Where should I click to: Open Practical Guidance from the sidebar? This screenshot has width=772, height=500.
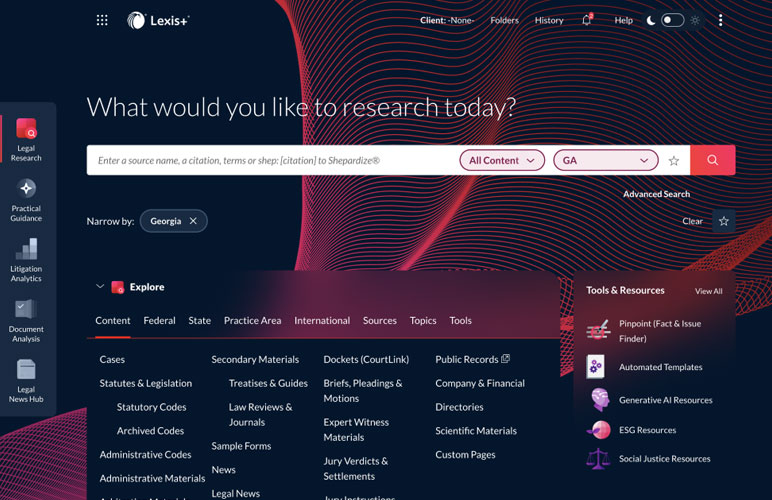[26, 200]
